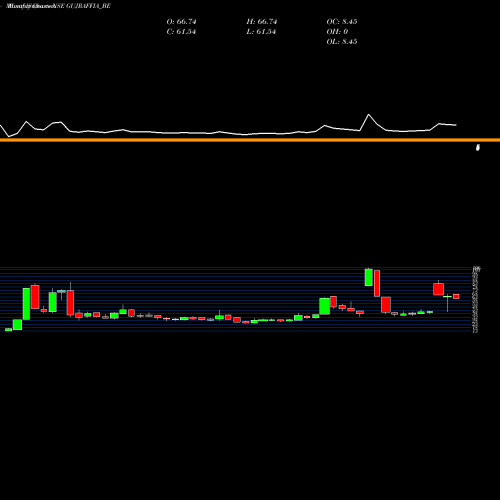
Task: Click the 'OH: 0' value
Action: (x=337, y=32)
